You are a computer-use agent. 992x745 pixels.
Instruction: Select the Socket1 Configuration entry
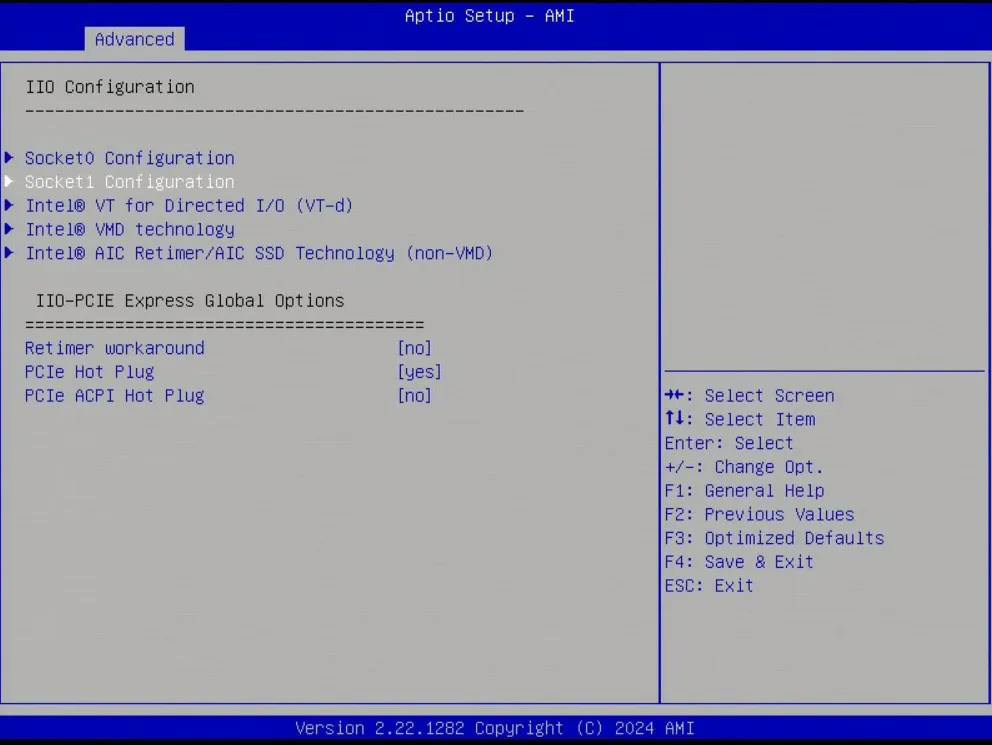[x=129, y=181]
